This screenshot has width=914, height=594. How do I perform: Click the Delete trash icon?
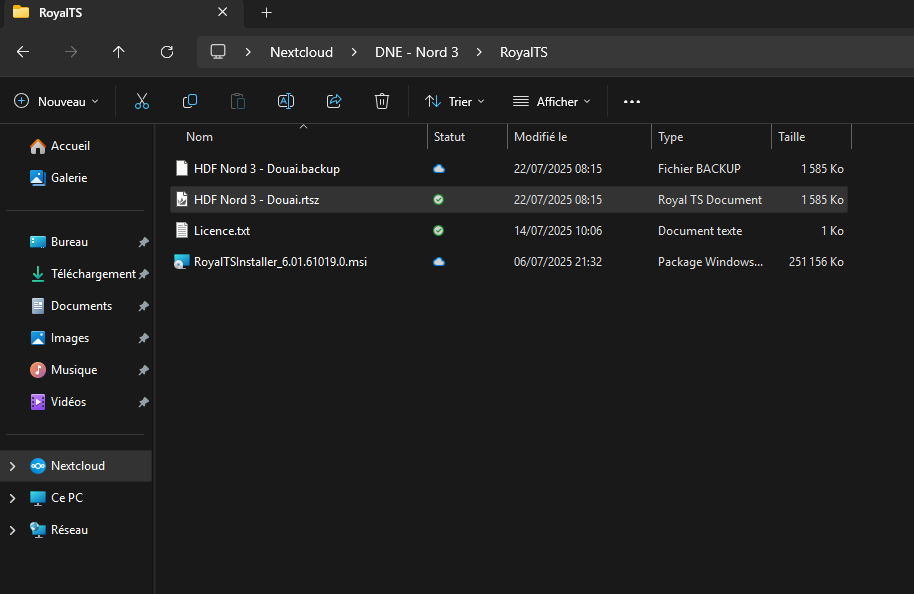(x=382, y=101)
